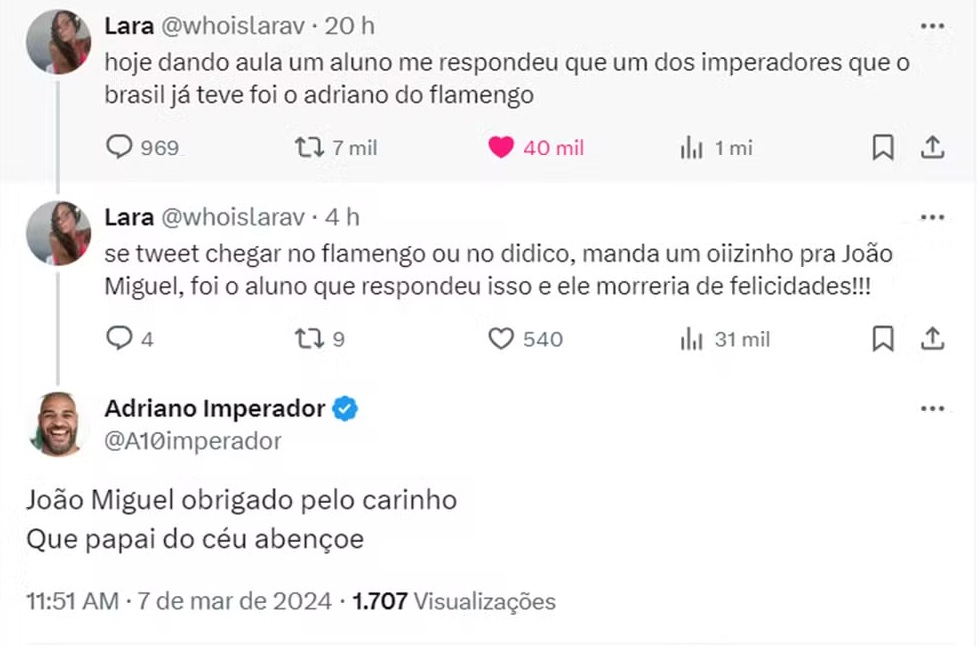Open the @A10imperador handle link

193,441
